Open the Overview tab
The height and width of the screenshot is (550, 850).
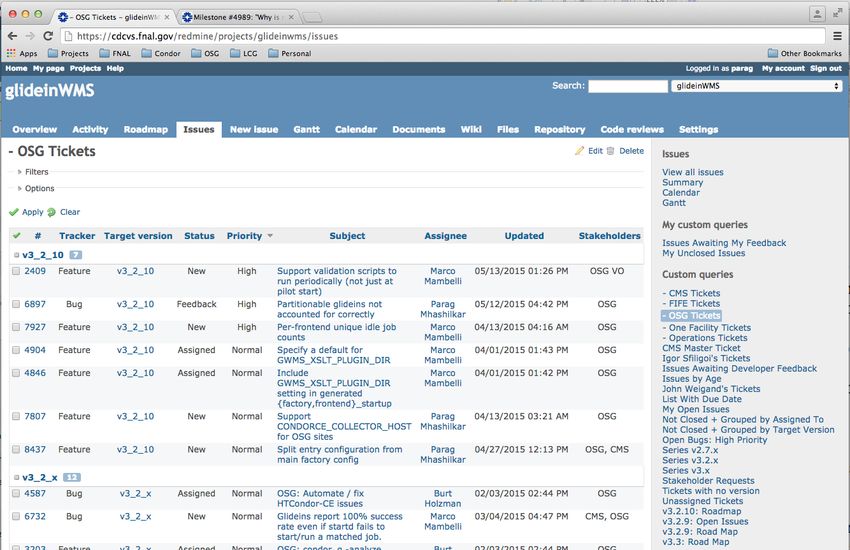pos(35,130)
